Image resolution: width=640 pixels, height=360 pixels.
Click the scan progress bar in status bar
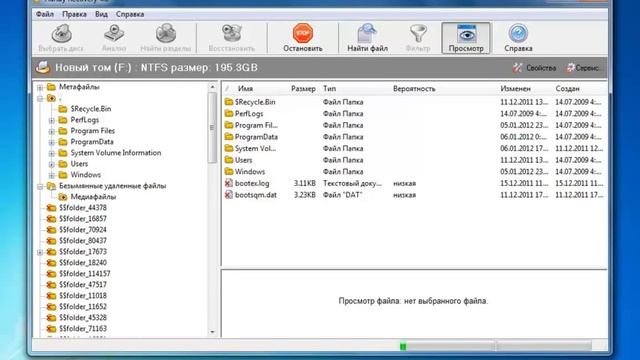pos(495,347)
